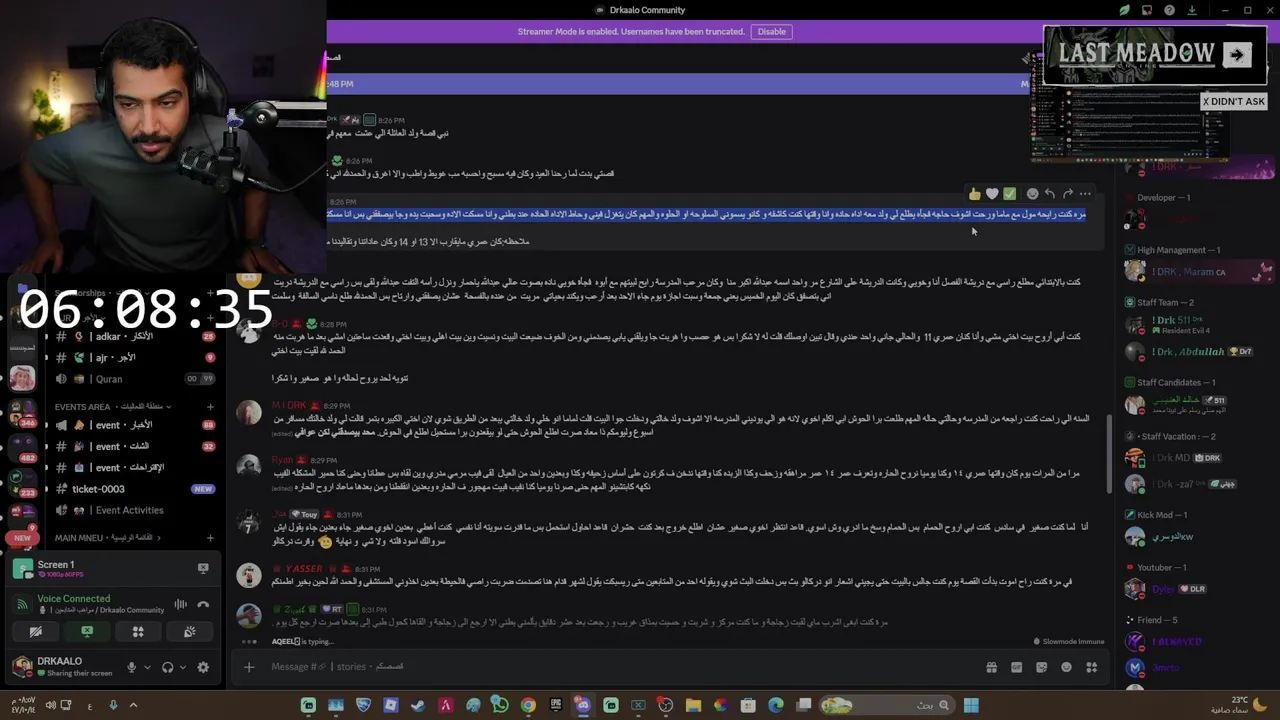Dismiss banner with X DIDN'T ASK
This screenshot has height=720, width=1280.
(x=1234, y=101)
